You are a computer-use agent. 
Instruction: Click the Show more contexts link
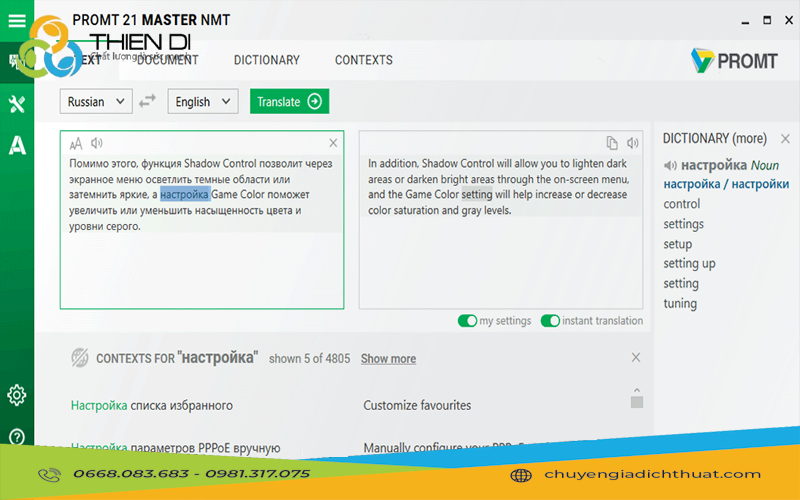(388, 358)
